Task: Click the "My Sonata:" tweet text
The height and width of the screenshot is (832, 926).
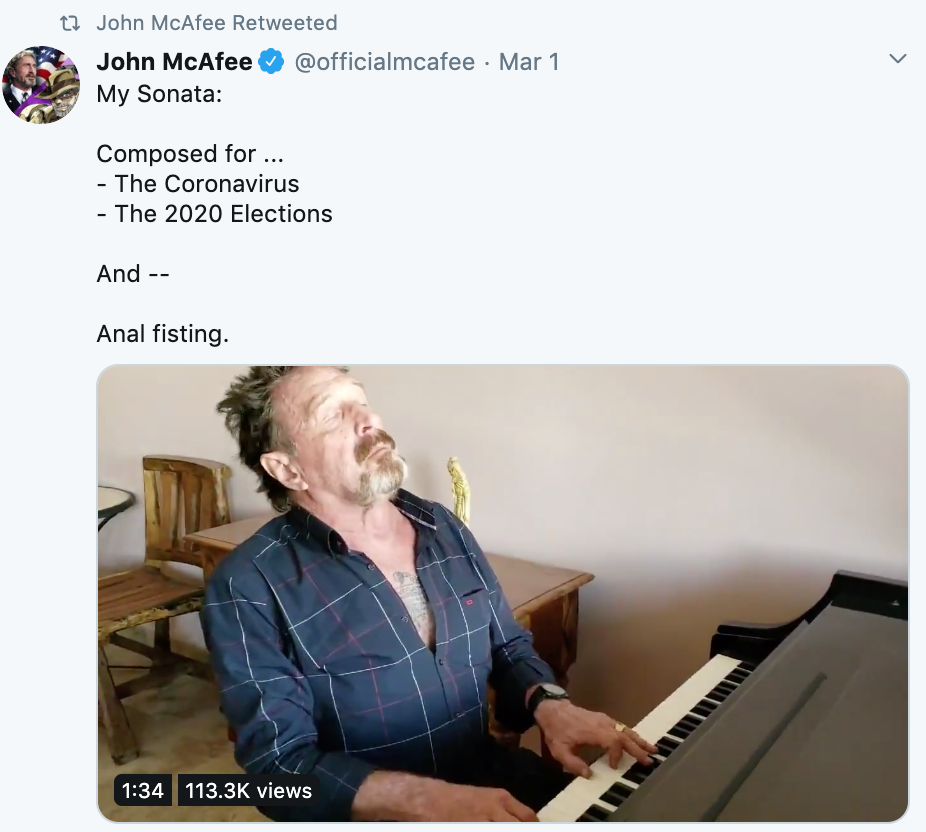Action: tap(160, 95)
